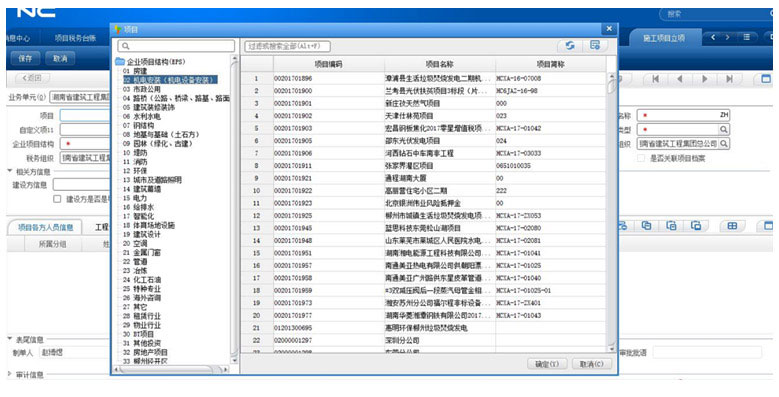This screenshot has width=779, height=397.
Task: Select tree node 01 房建
Action: click(135, 71)
